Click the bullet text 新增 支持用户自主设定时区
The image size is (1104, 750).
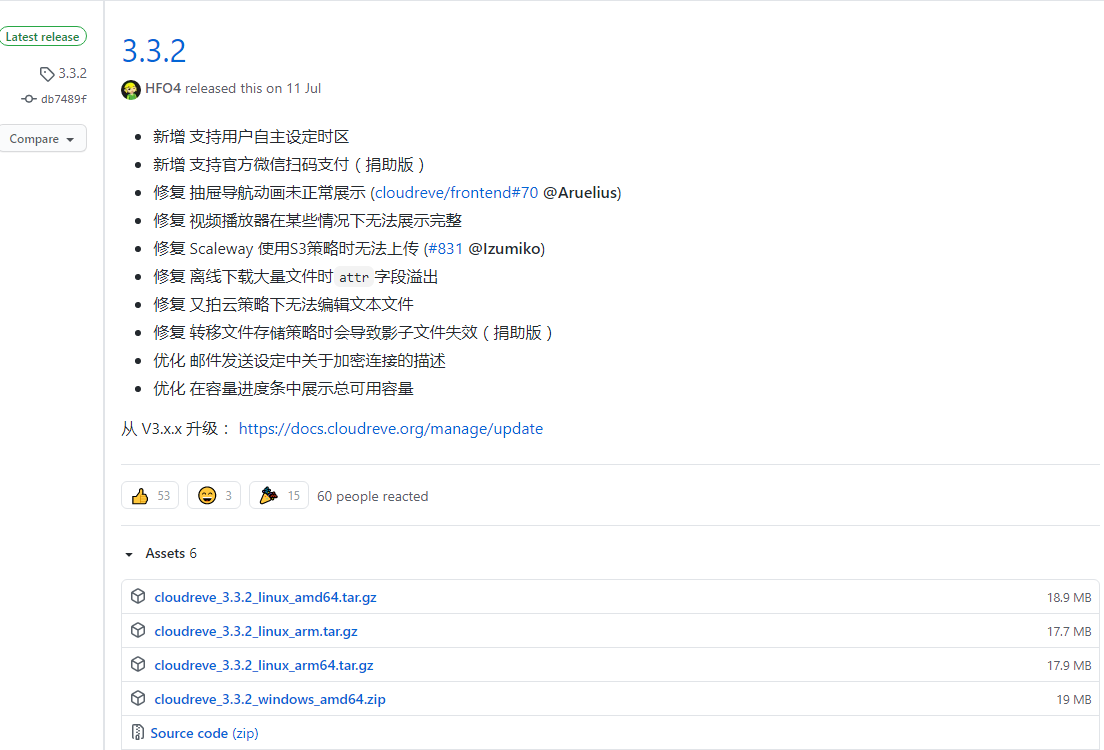(251, 137)
